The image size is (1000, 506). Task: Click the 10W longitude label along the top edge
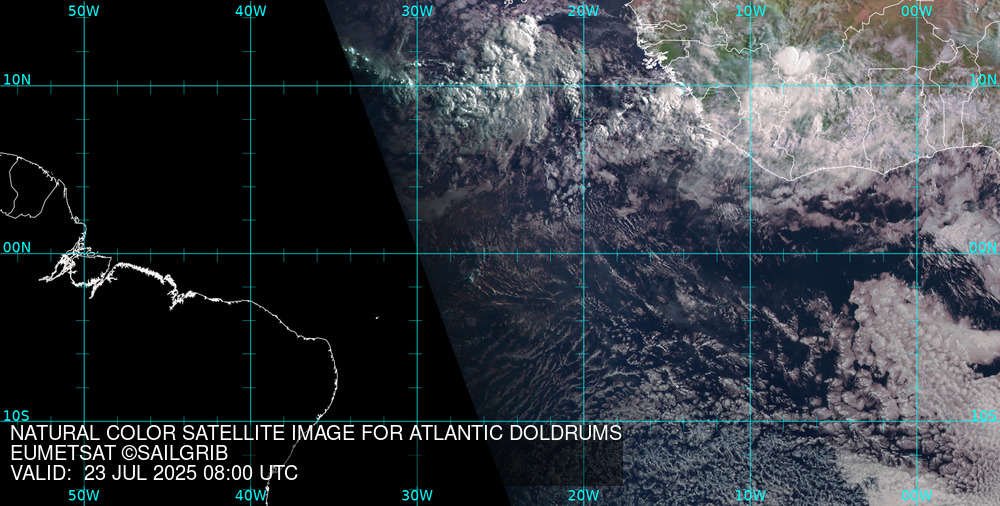coord(750,11)
